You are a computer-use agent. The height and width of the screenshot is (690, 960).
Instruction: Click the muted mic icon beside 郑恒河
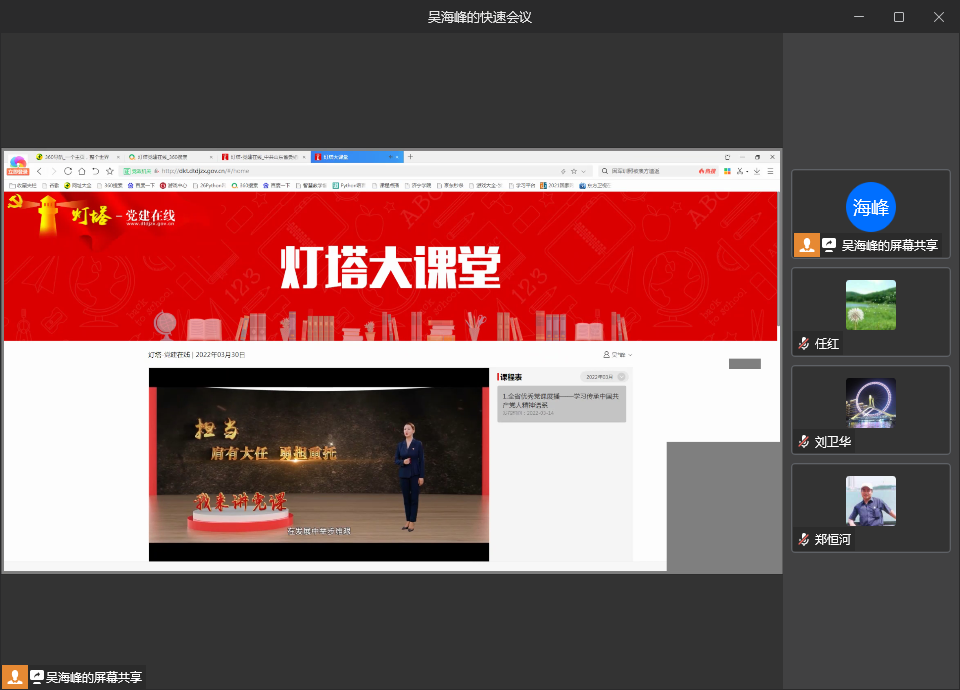tap(803, 539)
